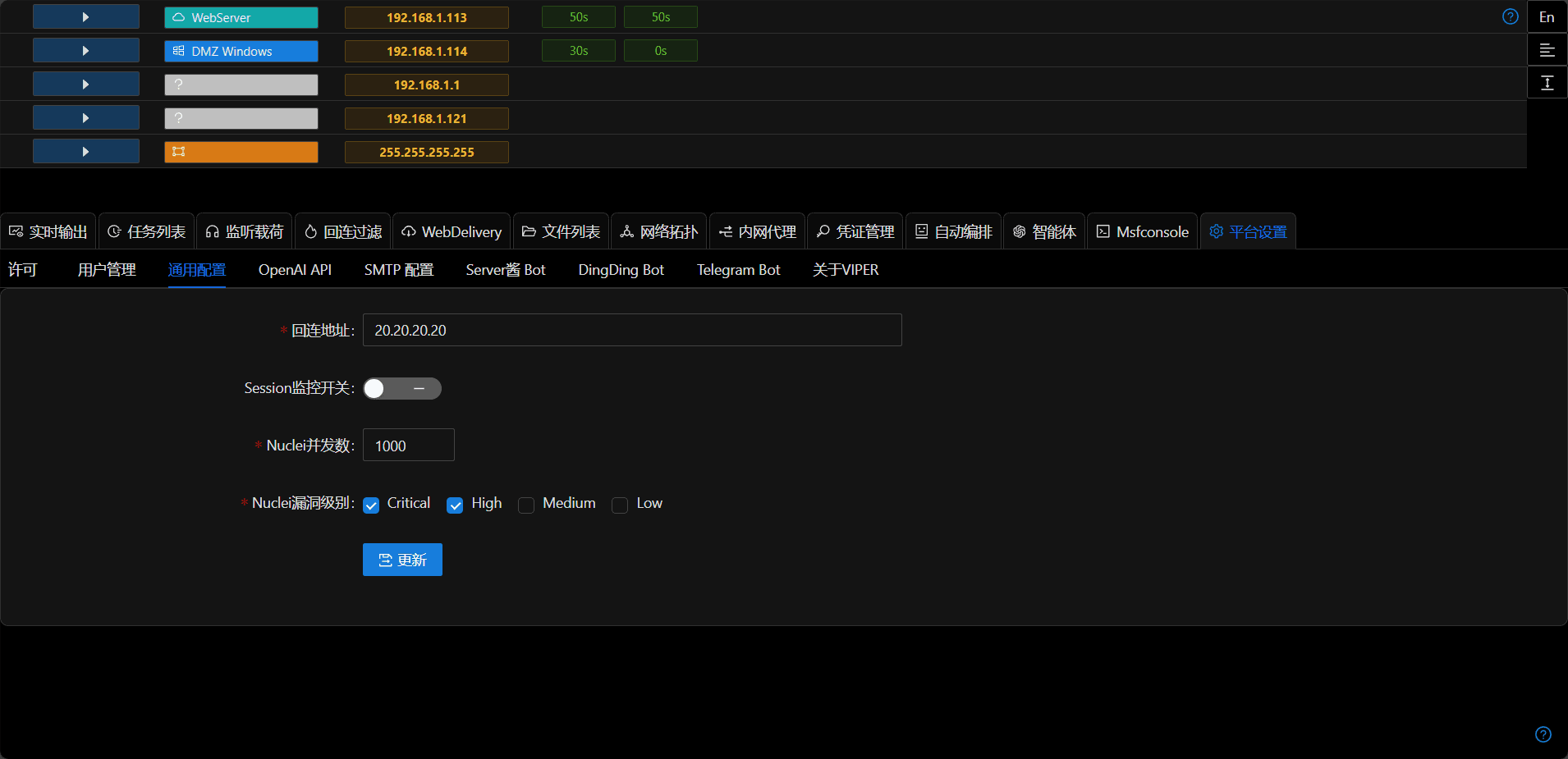Click the orange tag for 255.255.255.255

(x=241, y=152)
